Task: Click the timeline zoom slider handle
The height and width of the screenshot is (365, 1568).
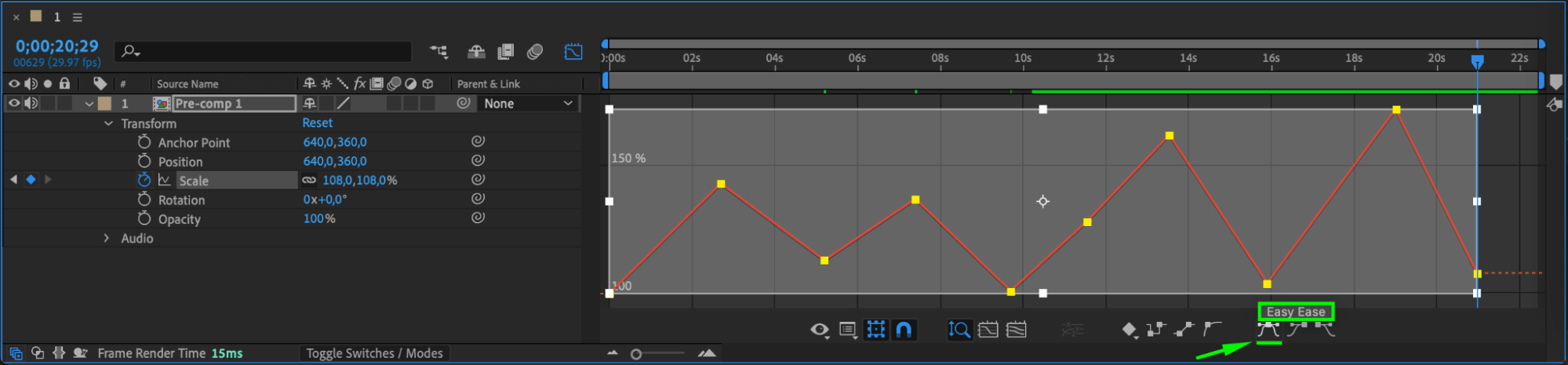Action: [636, 354]
